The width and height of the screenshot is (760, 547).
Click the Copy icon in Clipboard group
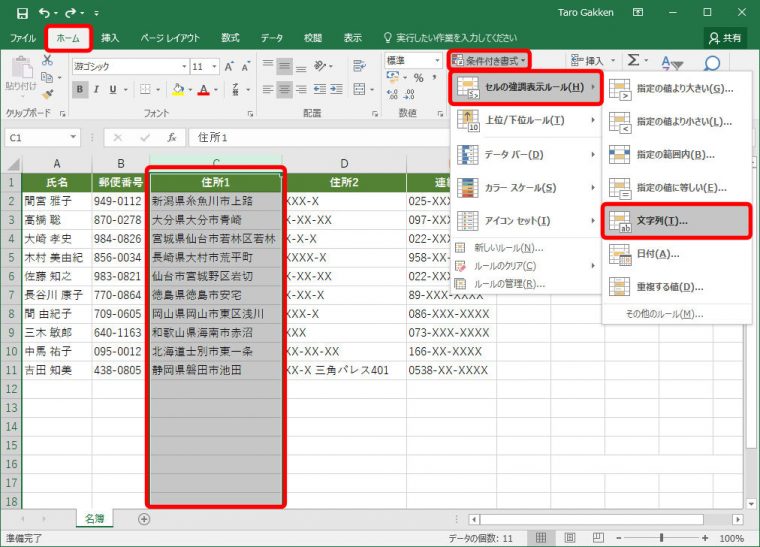click(47, 78)
